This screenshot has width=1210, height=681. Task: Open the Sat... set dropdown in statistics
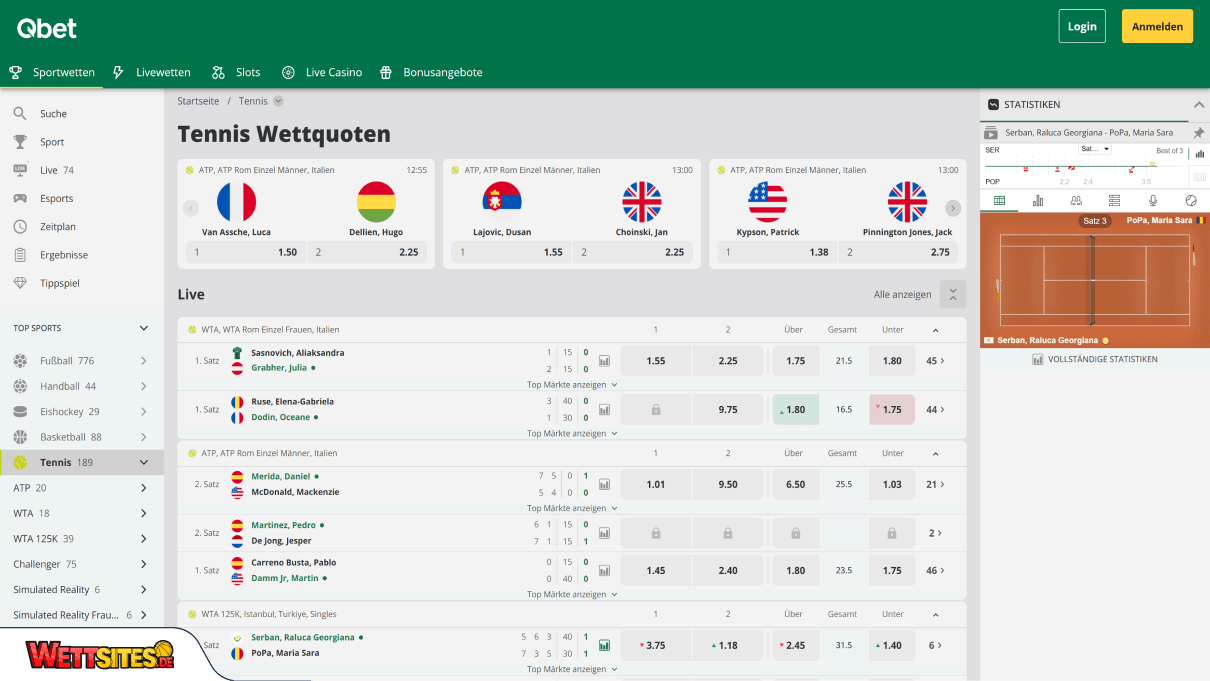(x=1095, y=149)
